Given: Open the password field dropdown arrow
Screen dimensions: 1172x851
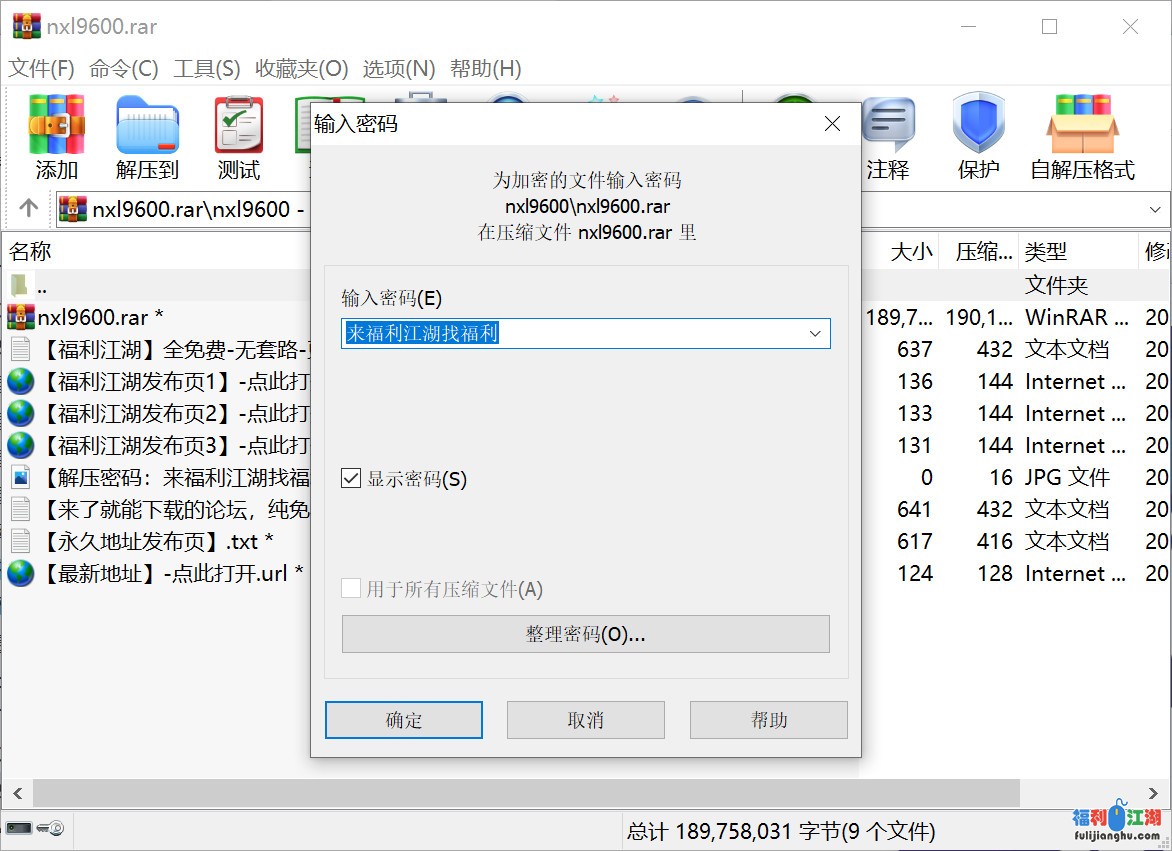Looking at the screenshot, I should pyautogui.click(x=815, y=334).
